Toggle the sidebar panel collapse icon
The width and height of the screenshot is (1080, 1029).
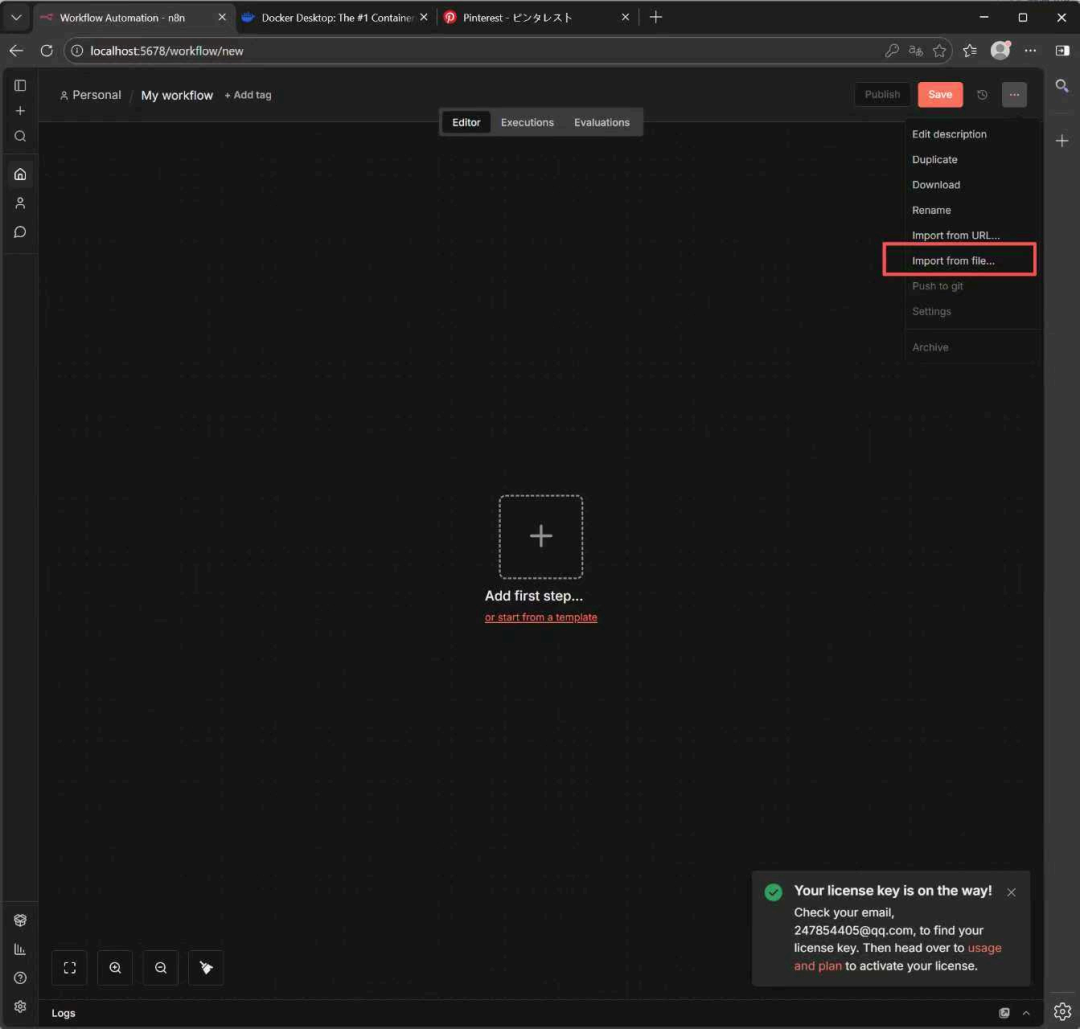tap(20, 86)
